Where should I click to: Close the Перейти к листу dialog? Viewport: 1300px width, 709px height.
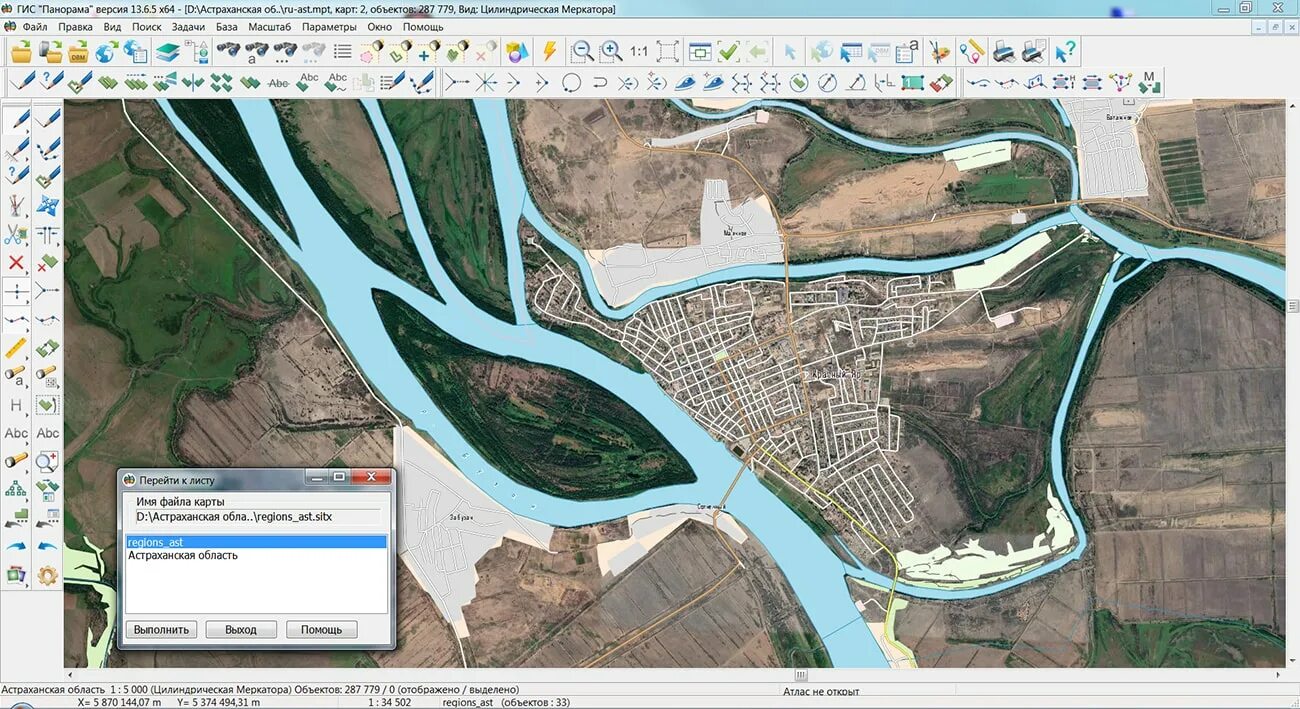(x=372, y=477)
